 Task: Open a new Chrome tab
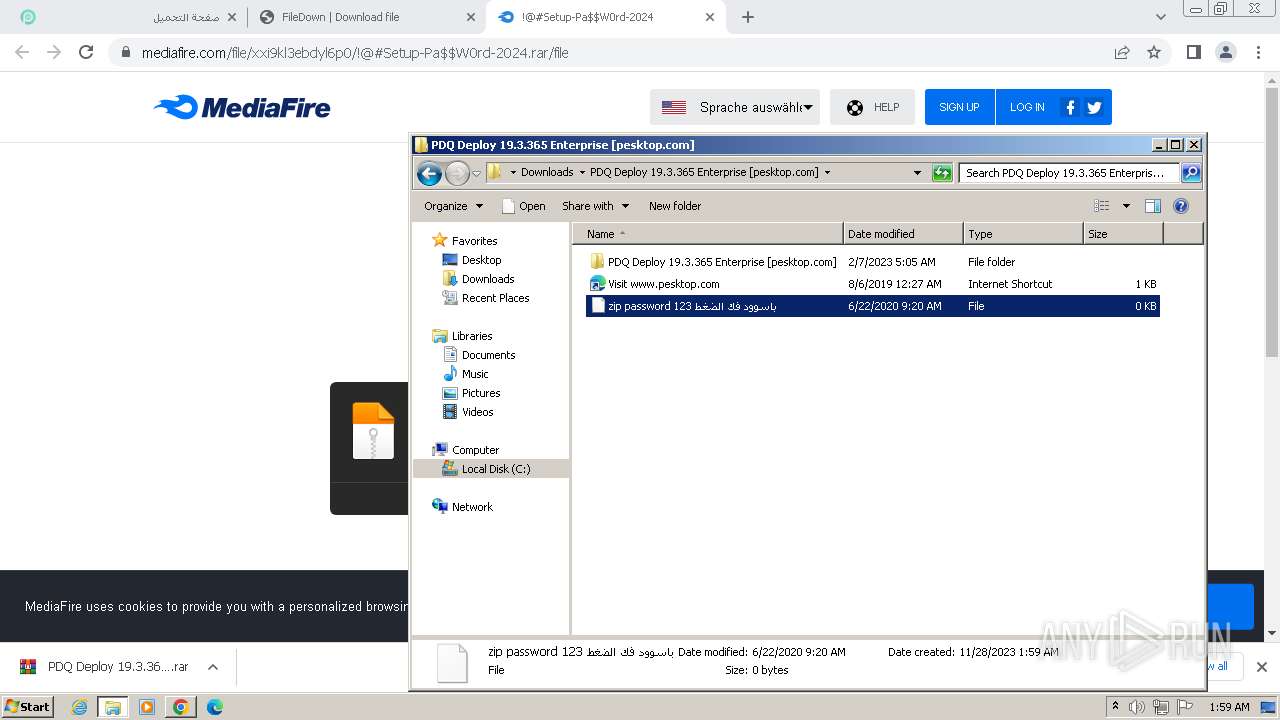(x=748, y=17)
